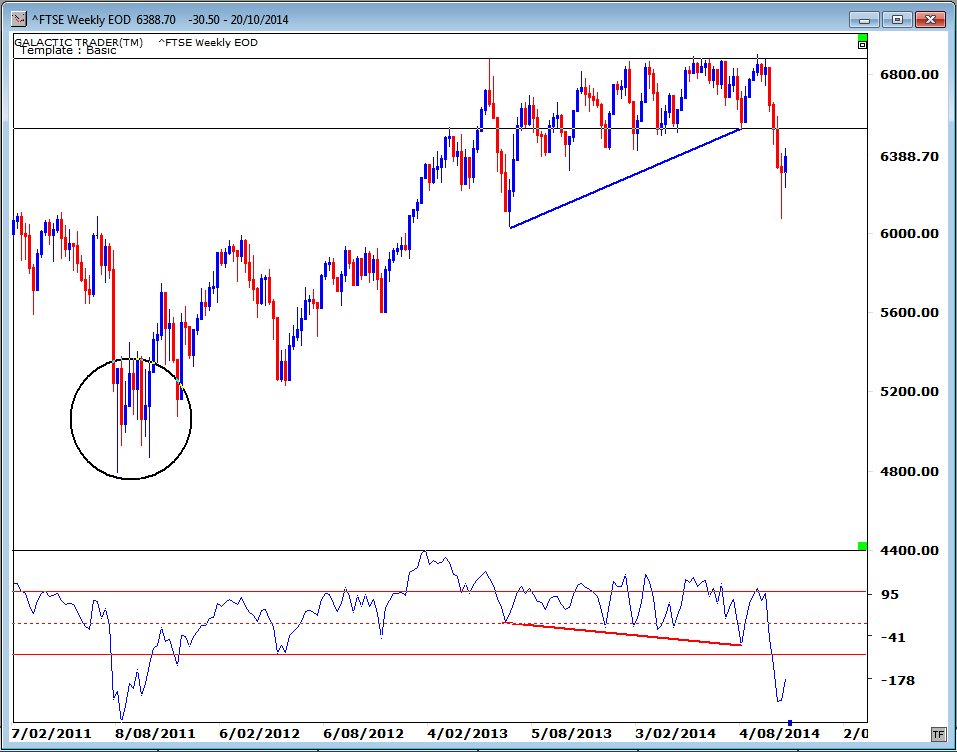Click the '^FTSE Weekly EOD' chart heading

click(x=208, y=43)
